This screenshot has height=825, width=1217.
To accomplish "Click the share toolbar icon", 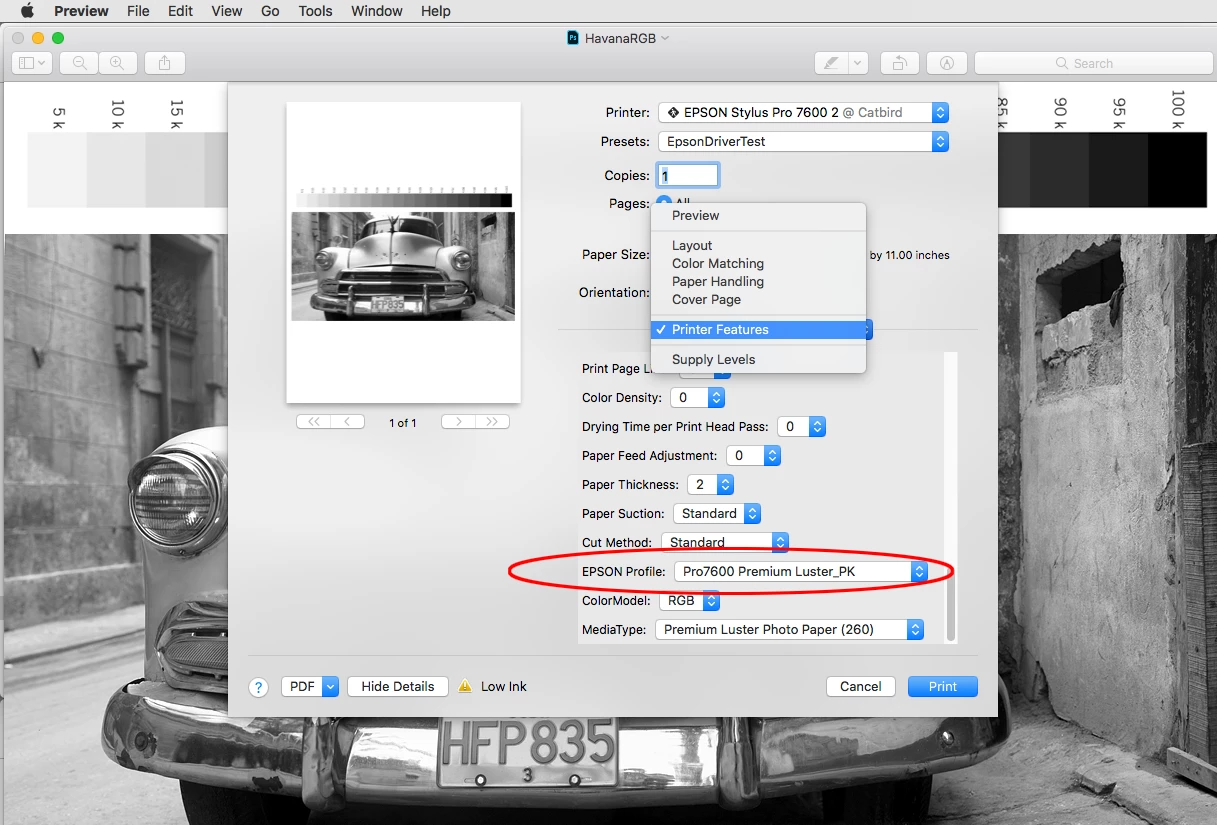I will coord(164,63).
